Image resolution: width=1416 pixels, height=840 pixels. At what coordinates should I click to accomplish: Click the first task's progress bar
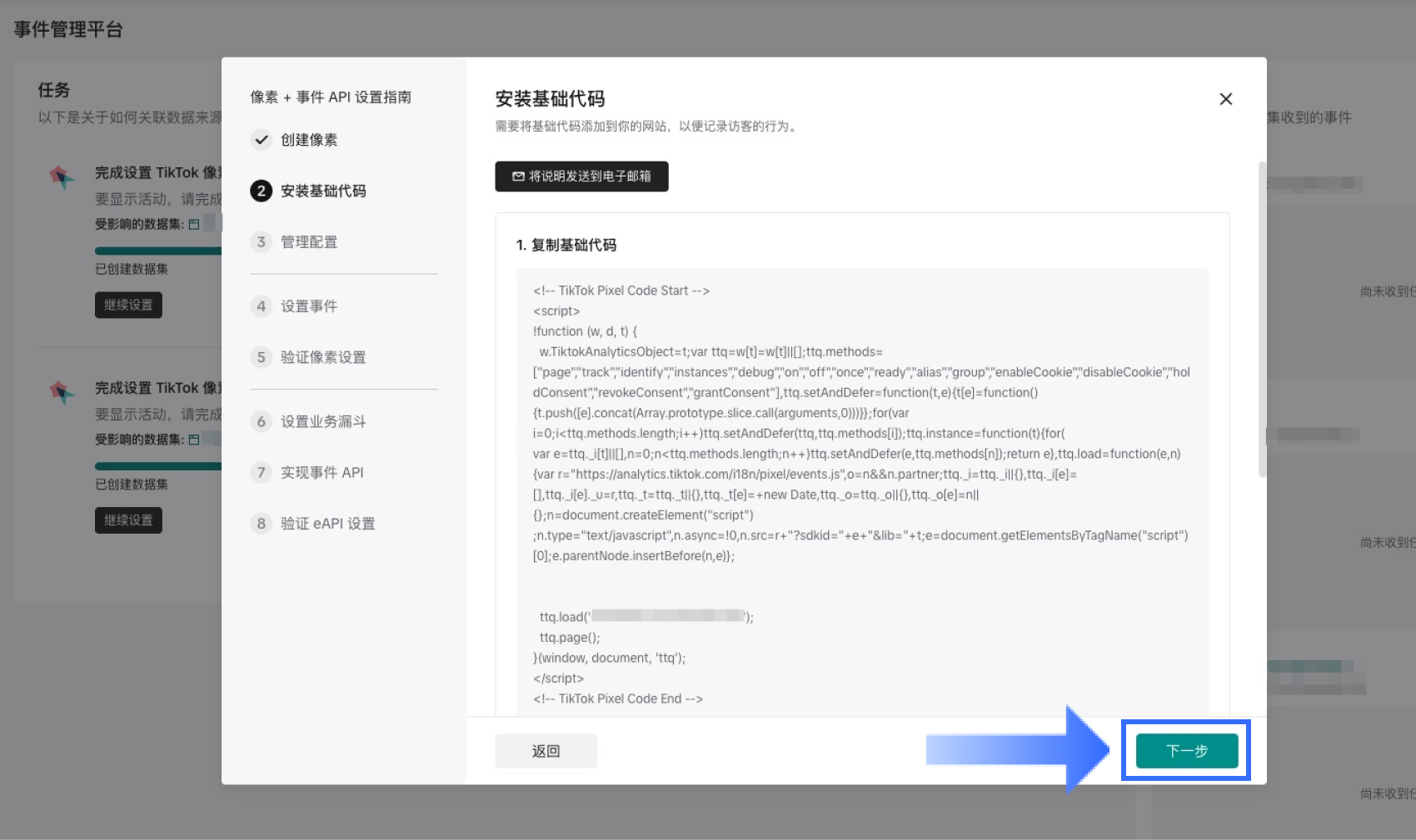158,251
